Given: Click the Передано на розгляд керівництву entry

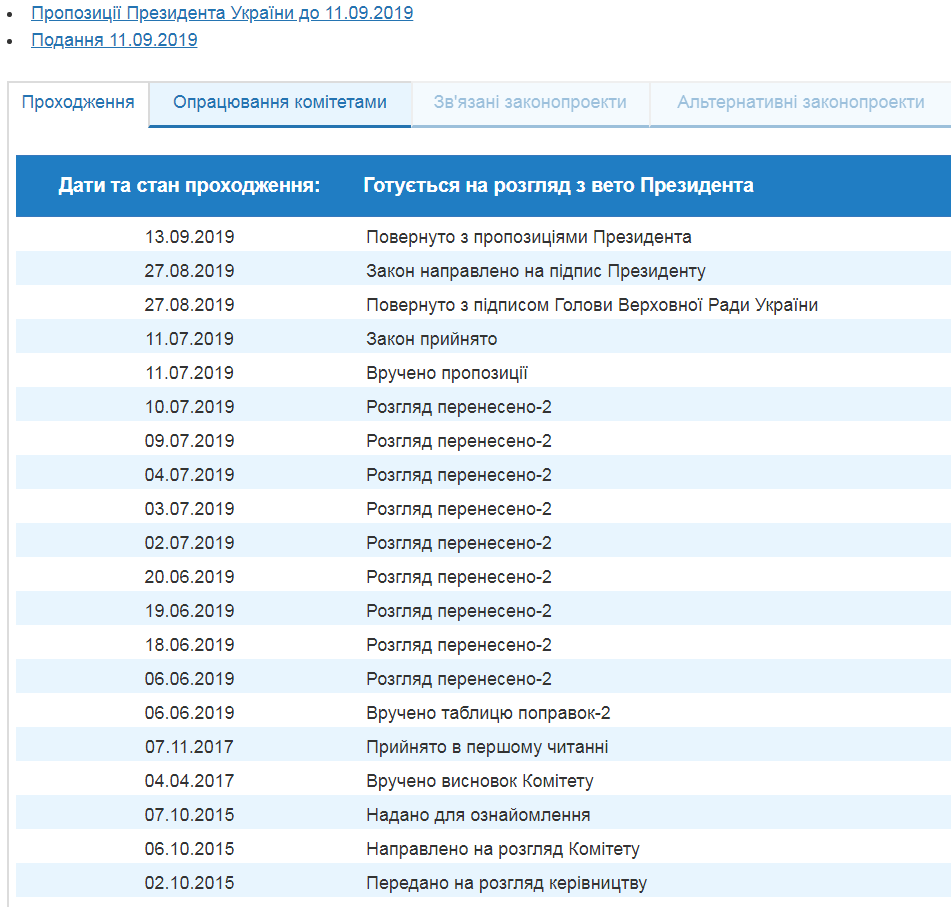Looking at the screenshot, I should pyautogui.click(x=506, y=883).
